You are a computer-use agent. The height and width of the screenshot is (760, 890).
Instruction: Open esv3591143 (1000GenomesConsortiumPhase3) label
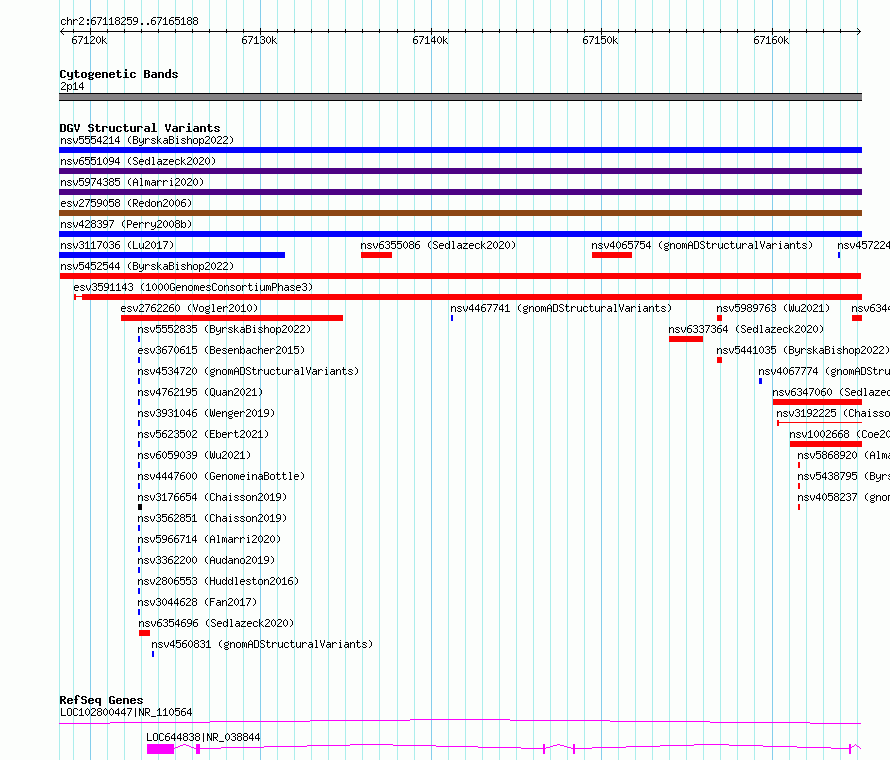193,287
